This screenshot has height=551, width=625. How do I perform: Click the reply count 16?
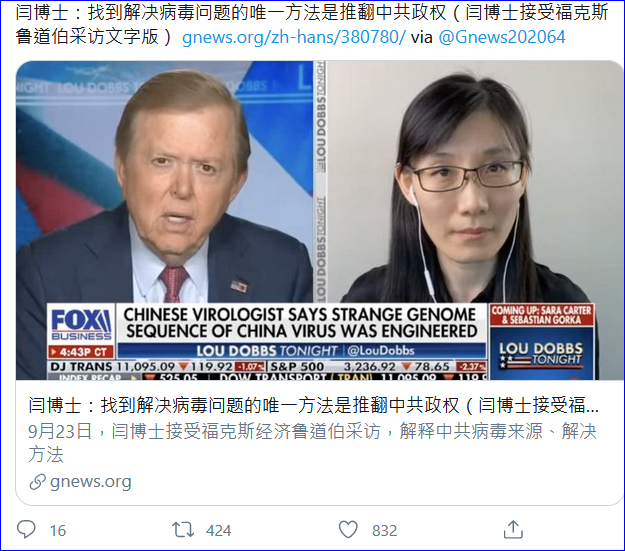click(58, 531)
